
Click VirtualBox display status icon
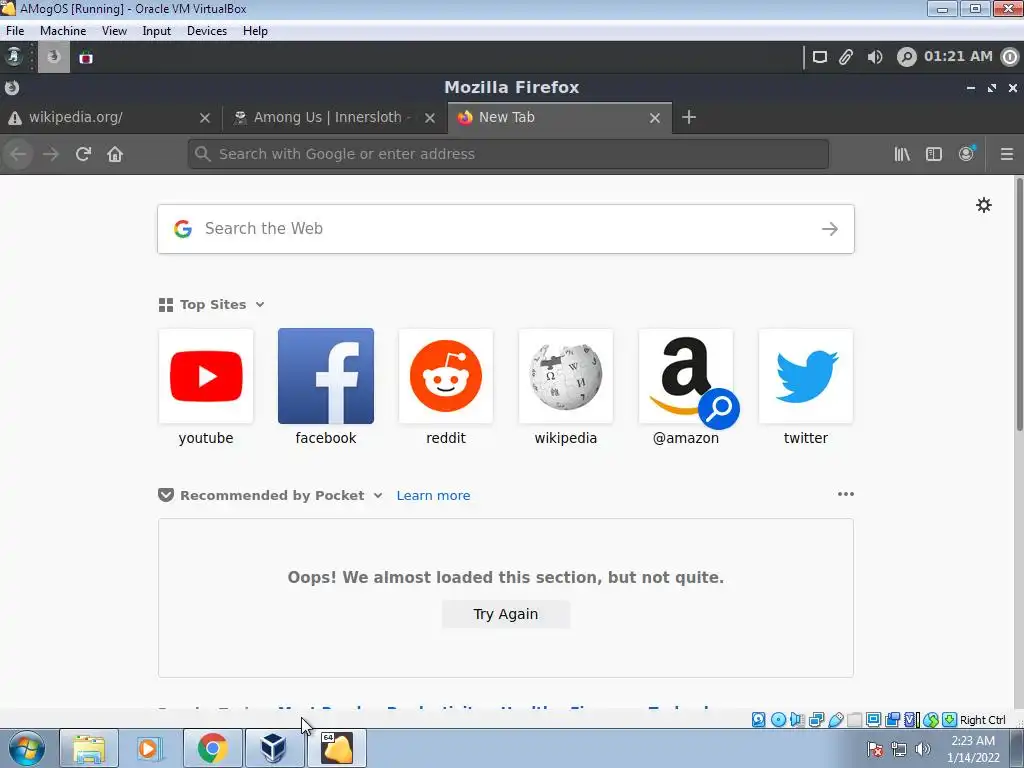(873, 720)
